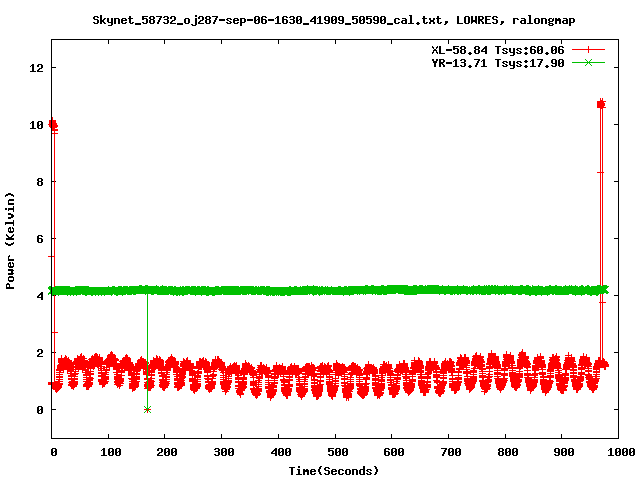Click the red spike cluster near 10 Kelvin at start
This screenshot has height=480, width=640.
pos(53,124)
